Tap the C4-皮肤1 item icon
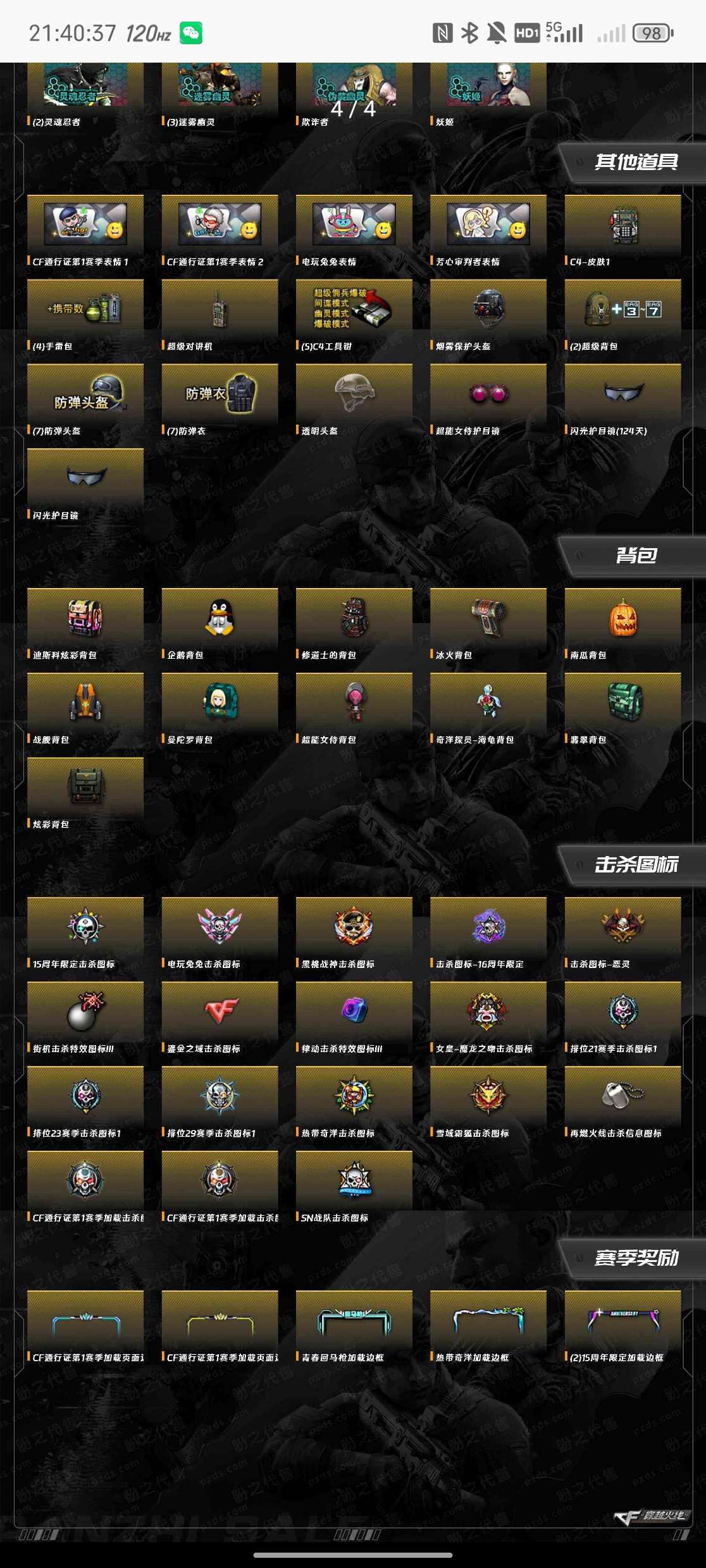This screenshot has height=1568, width=706. (x=622, y=224)
